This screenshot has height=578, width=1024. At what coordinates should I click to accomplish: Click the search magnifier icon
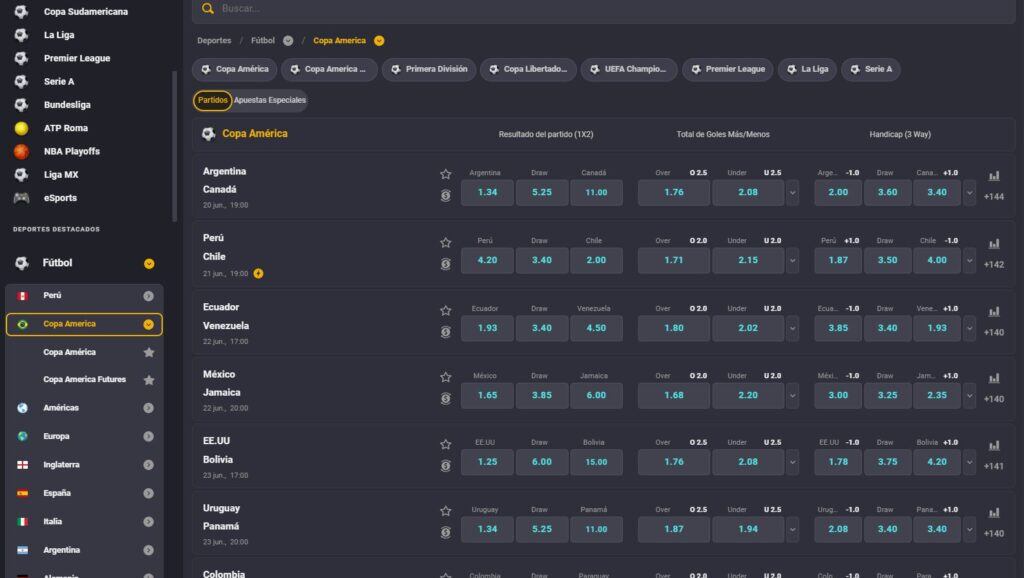point(206,8)
